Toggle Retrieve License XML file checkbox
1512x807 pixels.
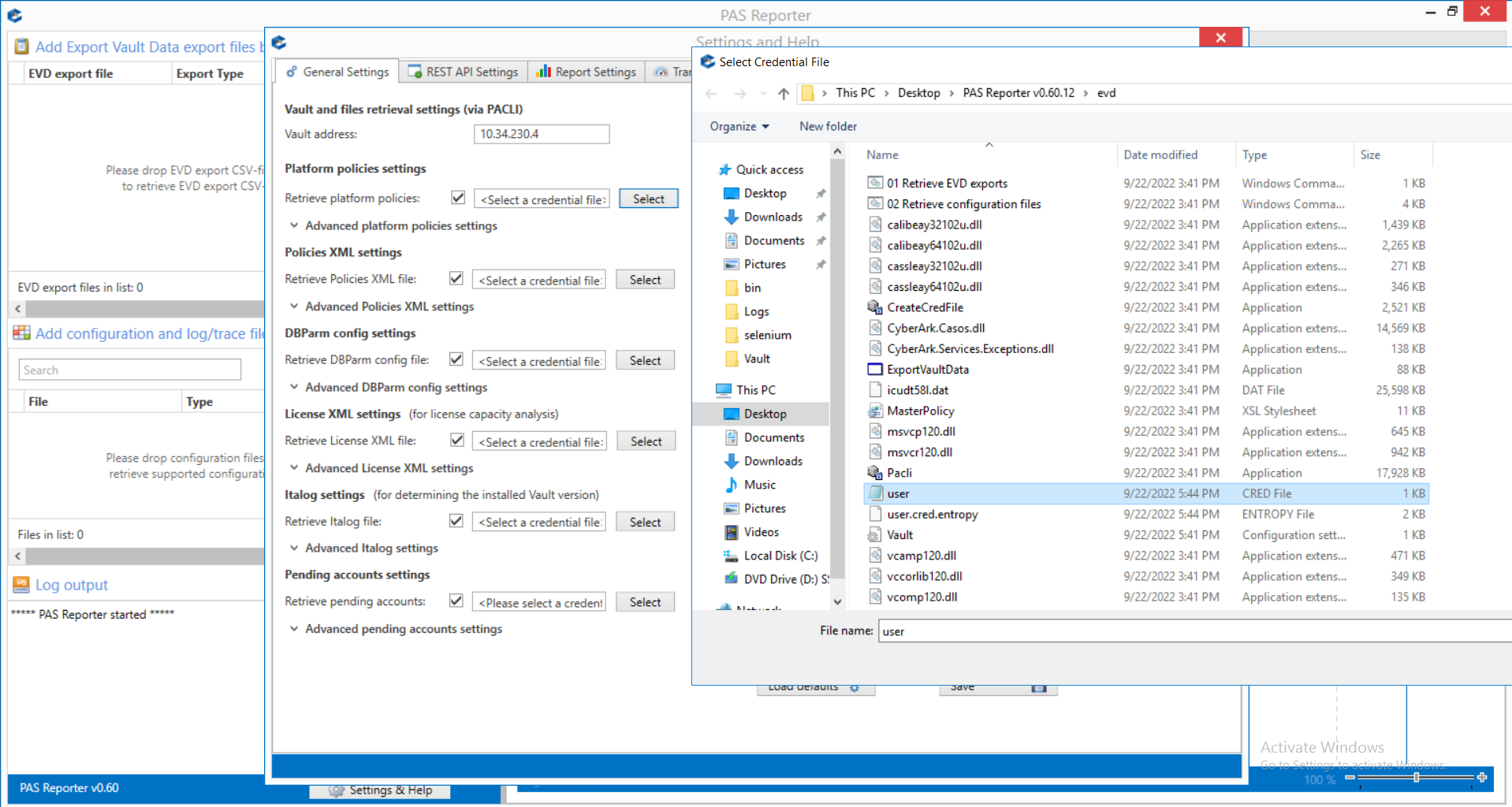(x=456, y=440)
